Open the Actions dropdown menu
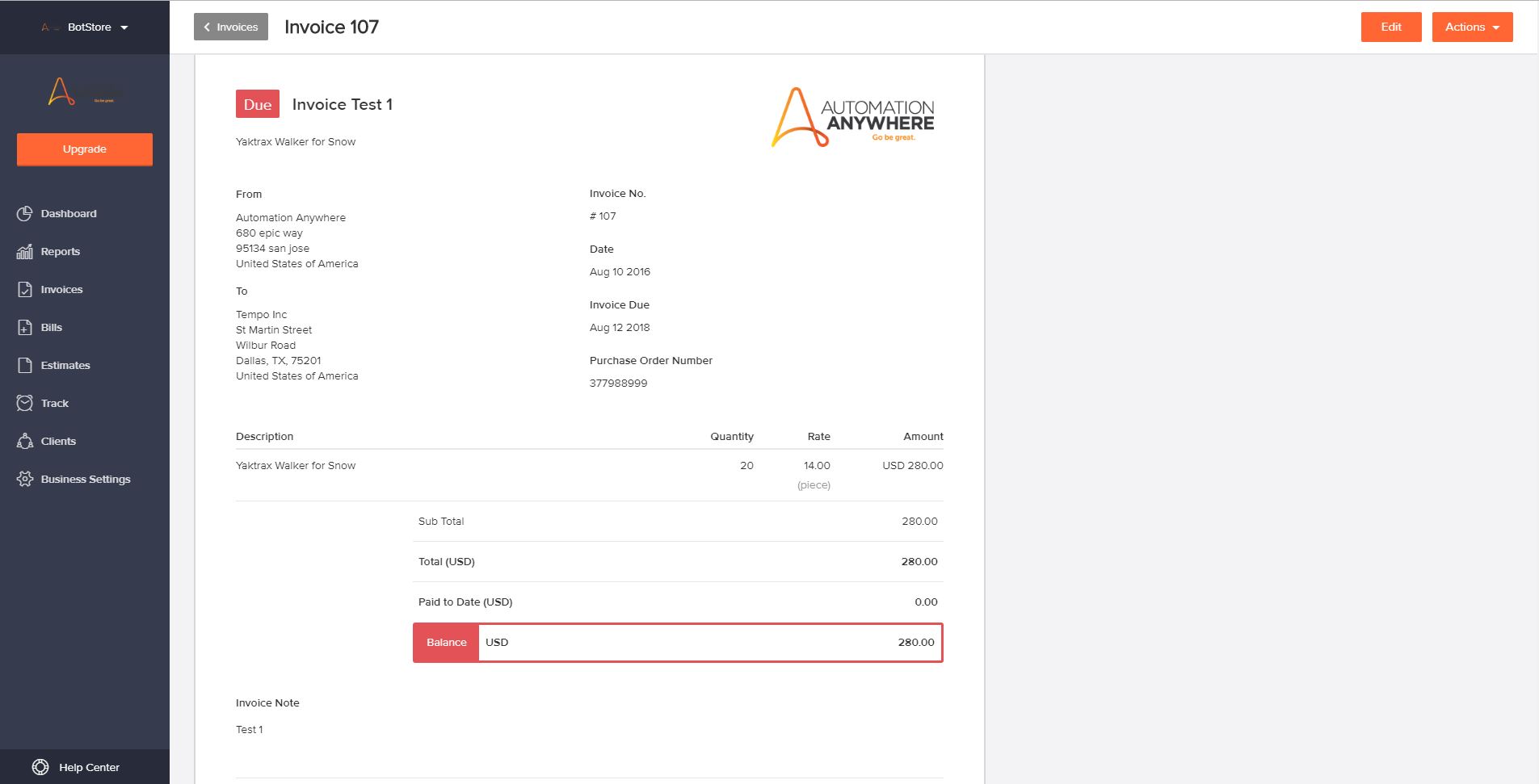This screenshot has width=1539, height=784. click(x=1473, y=27)
